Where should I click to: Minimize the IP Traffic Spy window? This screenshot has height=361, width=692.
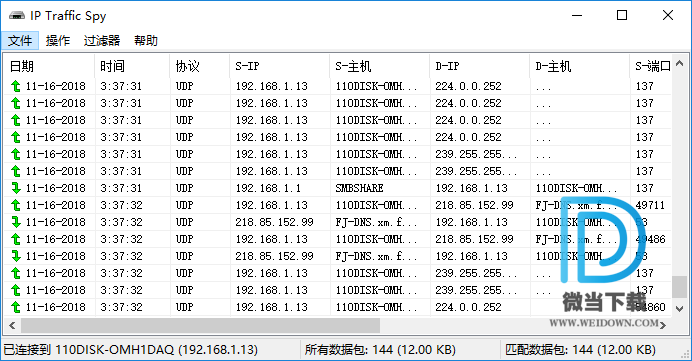click(x=577, y=15)
